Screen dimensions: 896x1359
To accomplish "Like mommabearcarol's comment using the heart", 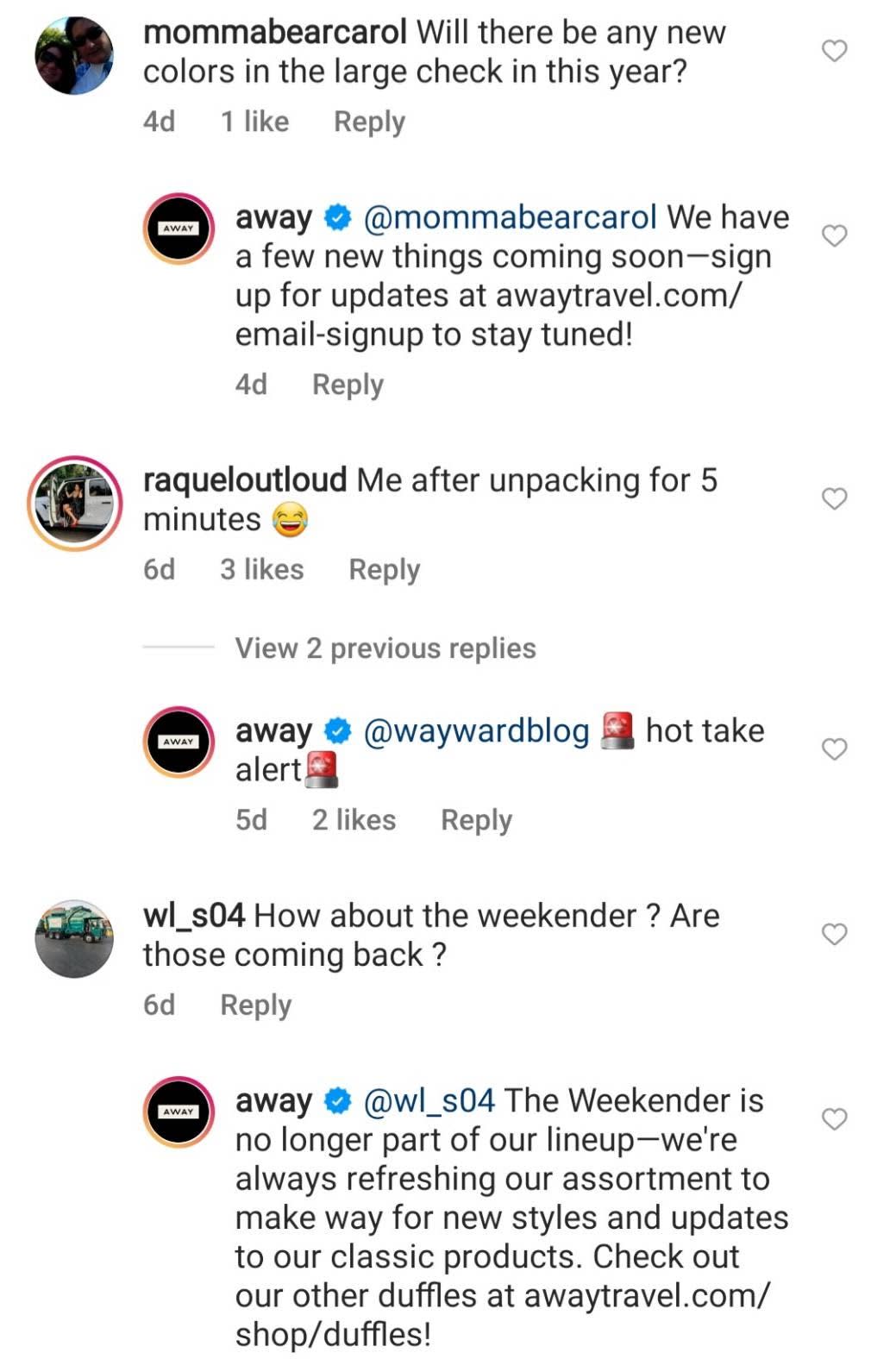I will pyautogui.click(x=833, y=52).
